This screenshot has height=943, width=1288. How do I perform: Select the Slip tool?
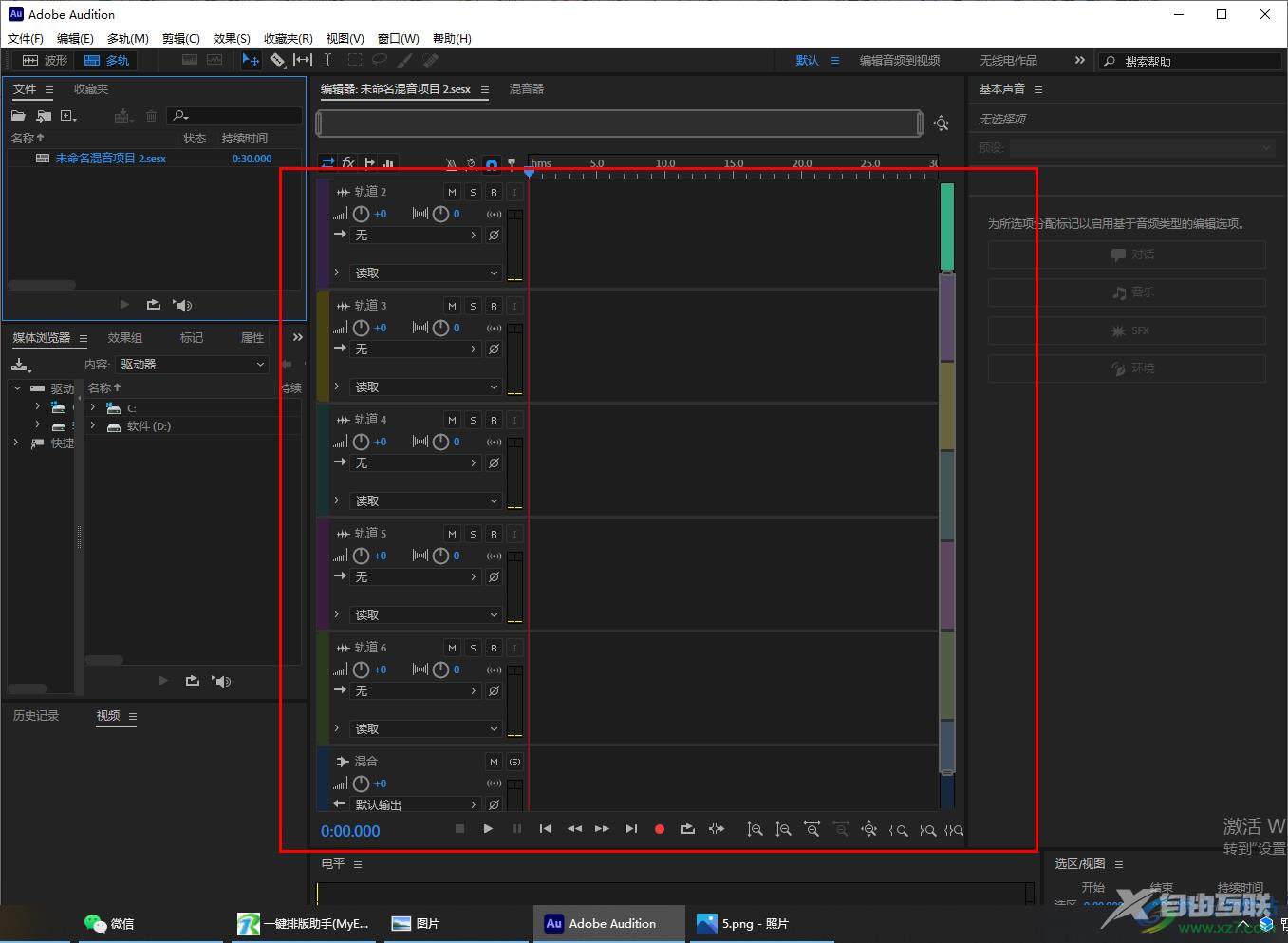point(303,60)
